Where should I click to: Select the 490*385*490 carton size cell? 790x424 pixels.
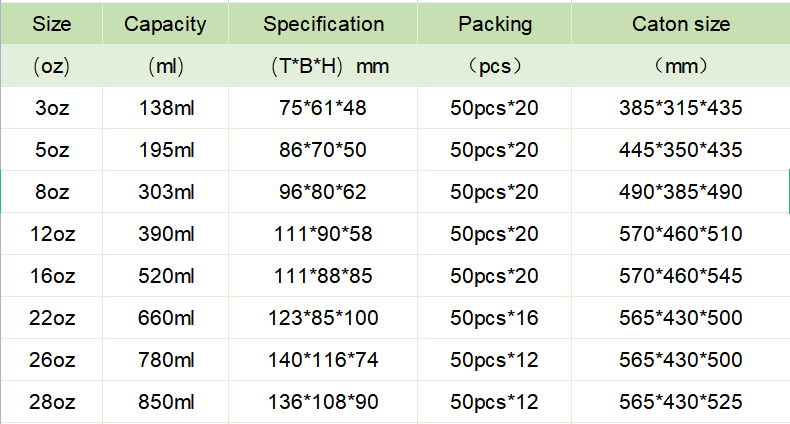coord(681,192)
